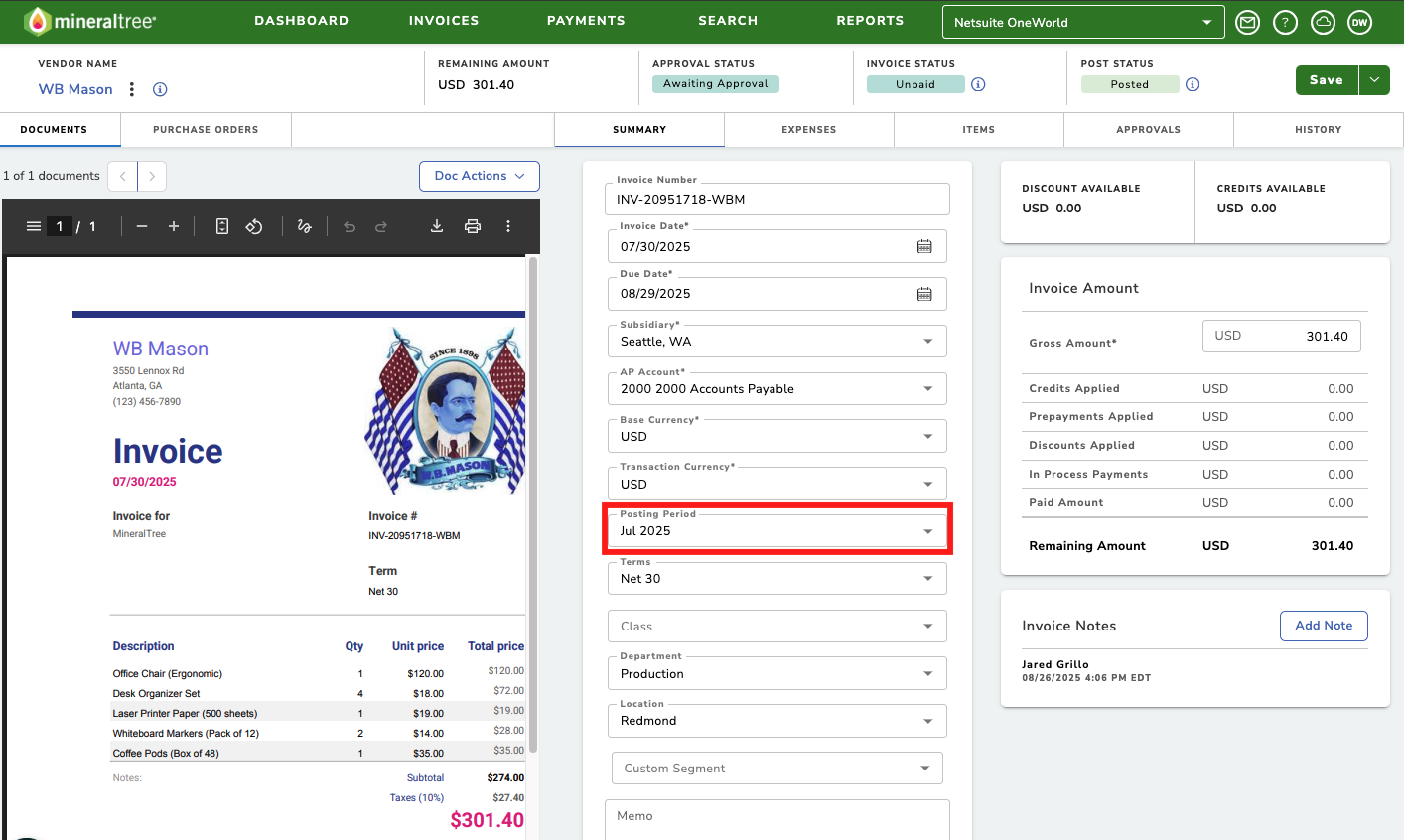The image size is (1404, 840).
Task: Open the Save button dropdown arrow
Action: pos(1374,80)
